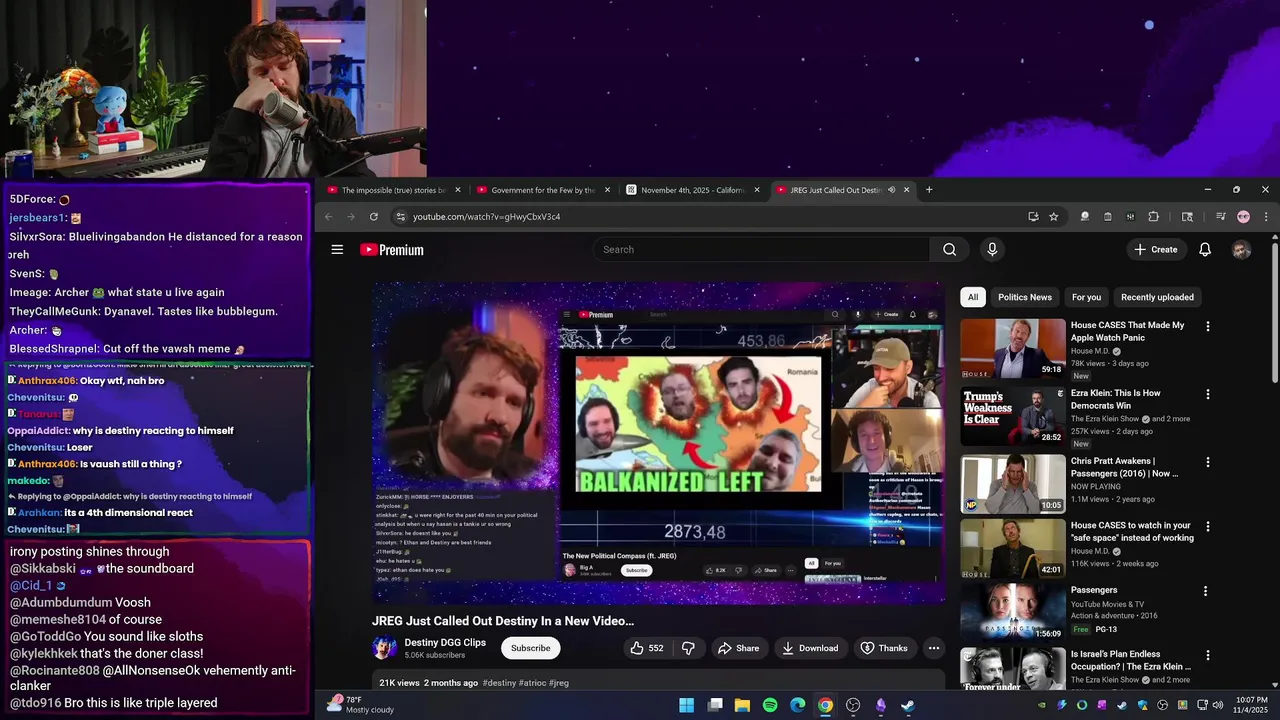Open the Chrome extensions puzzle icon
This screenshot has width=1280, height=720.
pos(1153,217)
